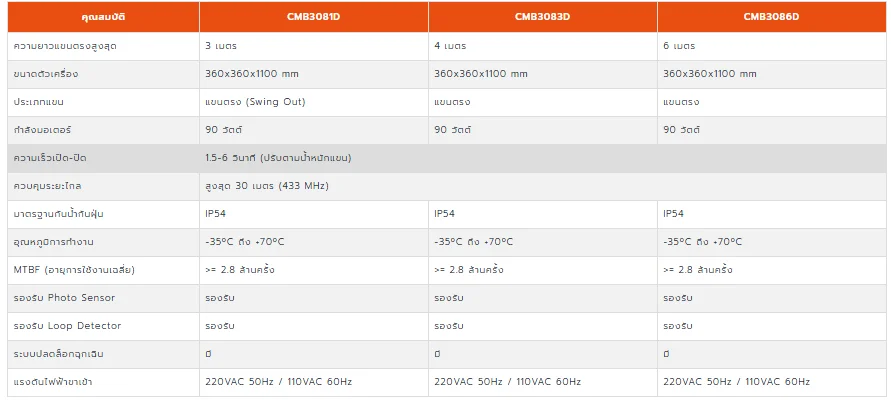Select the '3 เมตร' arm length cell
The width and height of the screenshot is (891, 405).
click(314, 46)
